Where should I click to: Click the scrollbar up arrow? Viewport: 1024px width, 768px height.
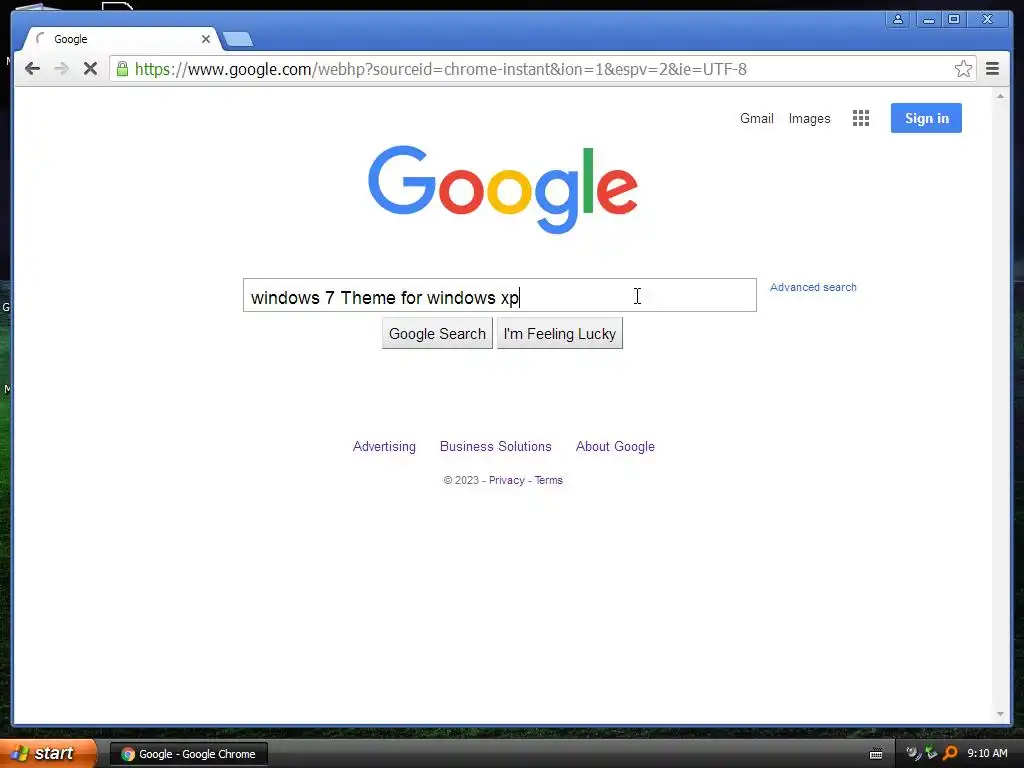(1000, 96)
